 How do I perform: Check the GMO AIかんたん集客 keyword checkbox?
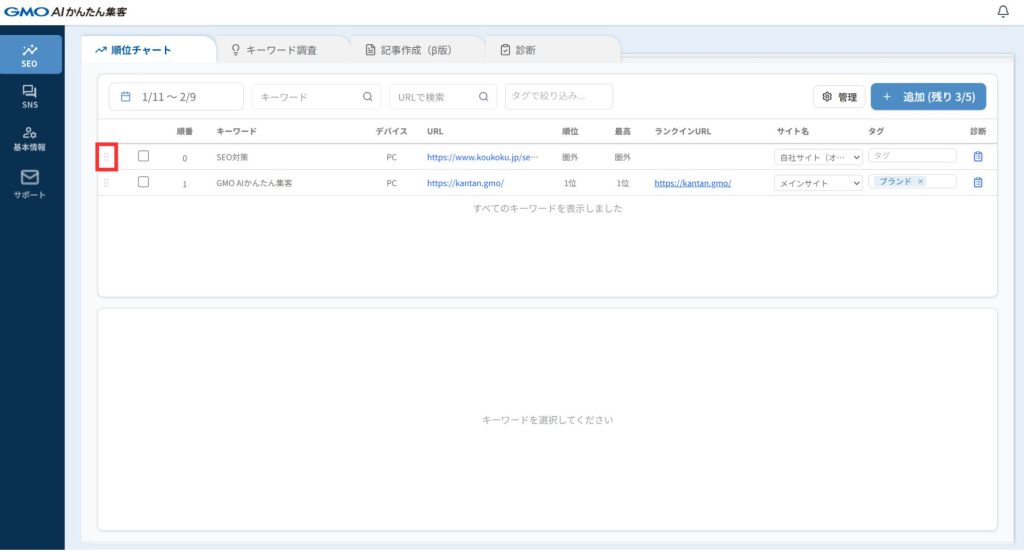[143, 182]
